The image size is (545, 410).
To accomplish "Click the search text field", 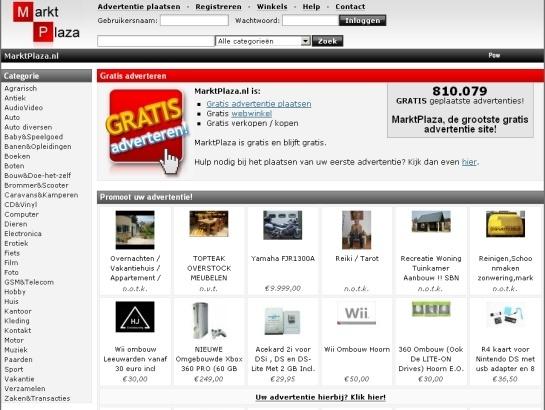I will pyautogui.click(x=156, y=41).
